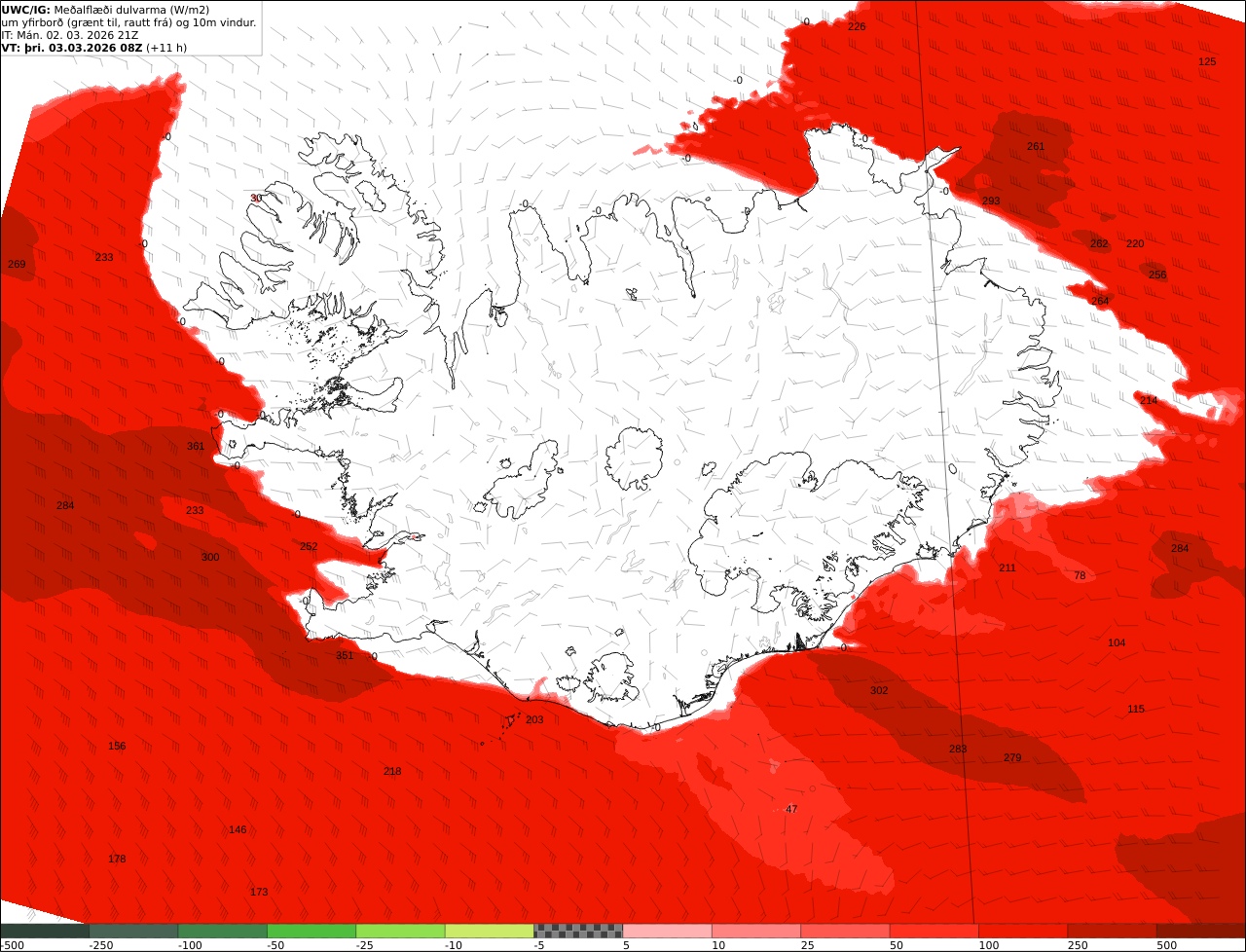The image size is (1246, 952).
Task: Click the legend segment between 100 and 250
Action: coord(1023,931)
